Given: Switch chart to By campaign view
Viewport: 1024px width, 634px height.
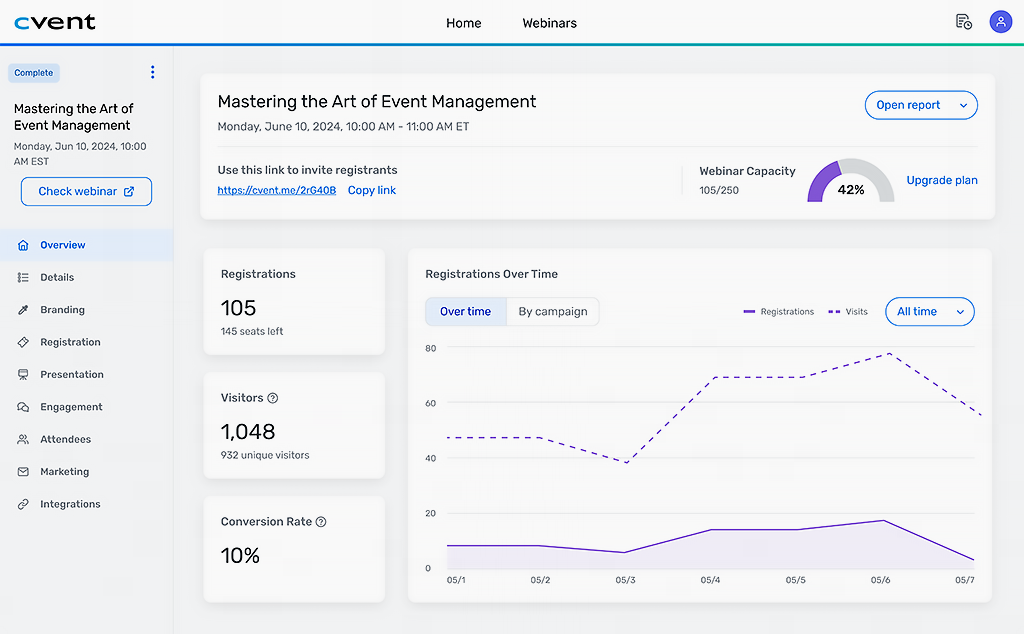Looking at the screenshot, I should 552,311.
